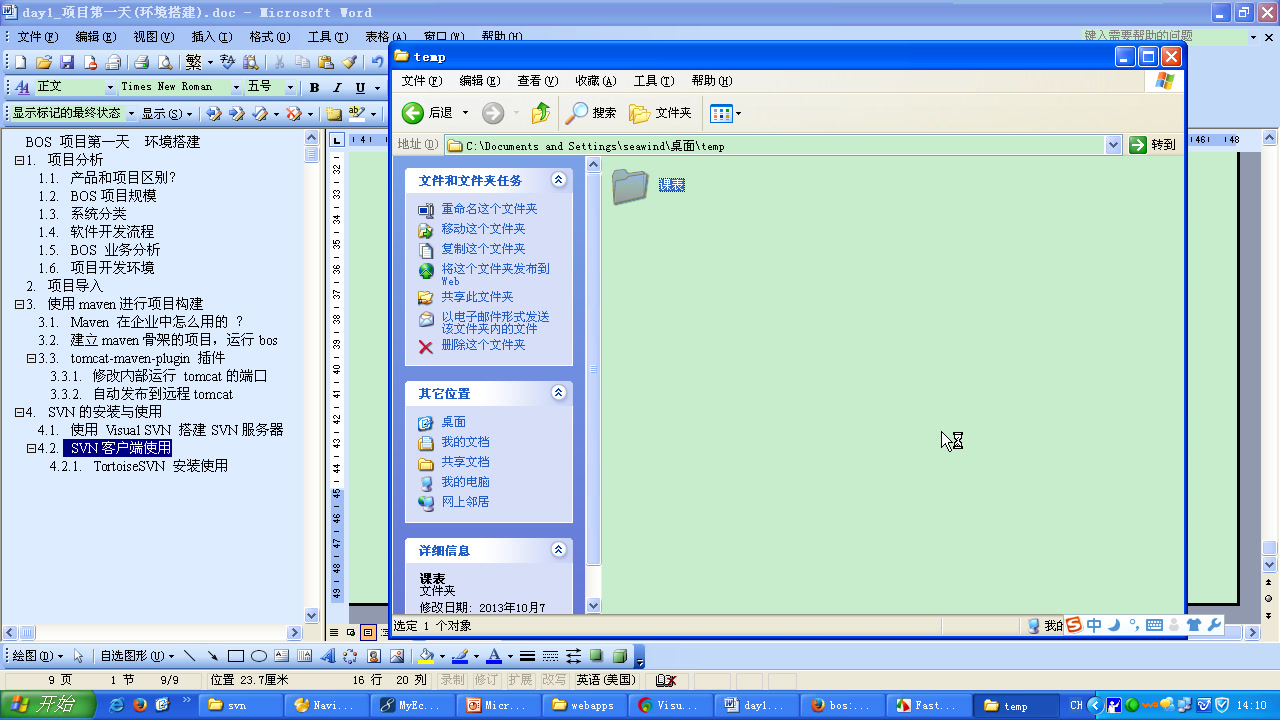Collapse the 文件和文件夹任务 panel
Screen dimensions: 1280x720
(x=558, y=180)
